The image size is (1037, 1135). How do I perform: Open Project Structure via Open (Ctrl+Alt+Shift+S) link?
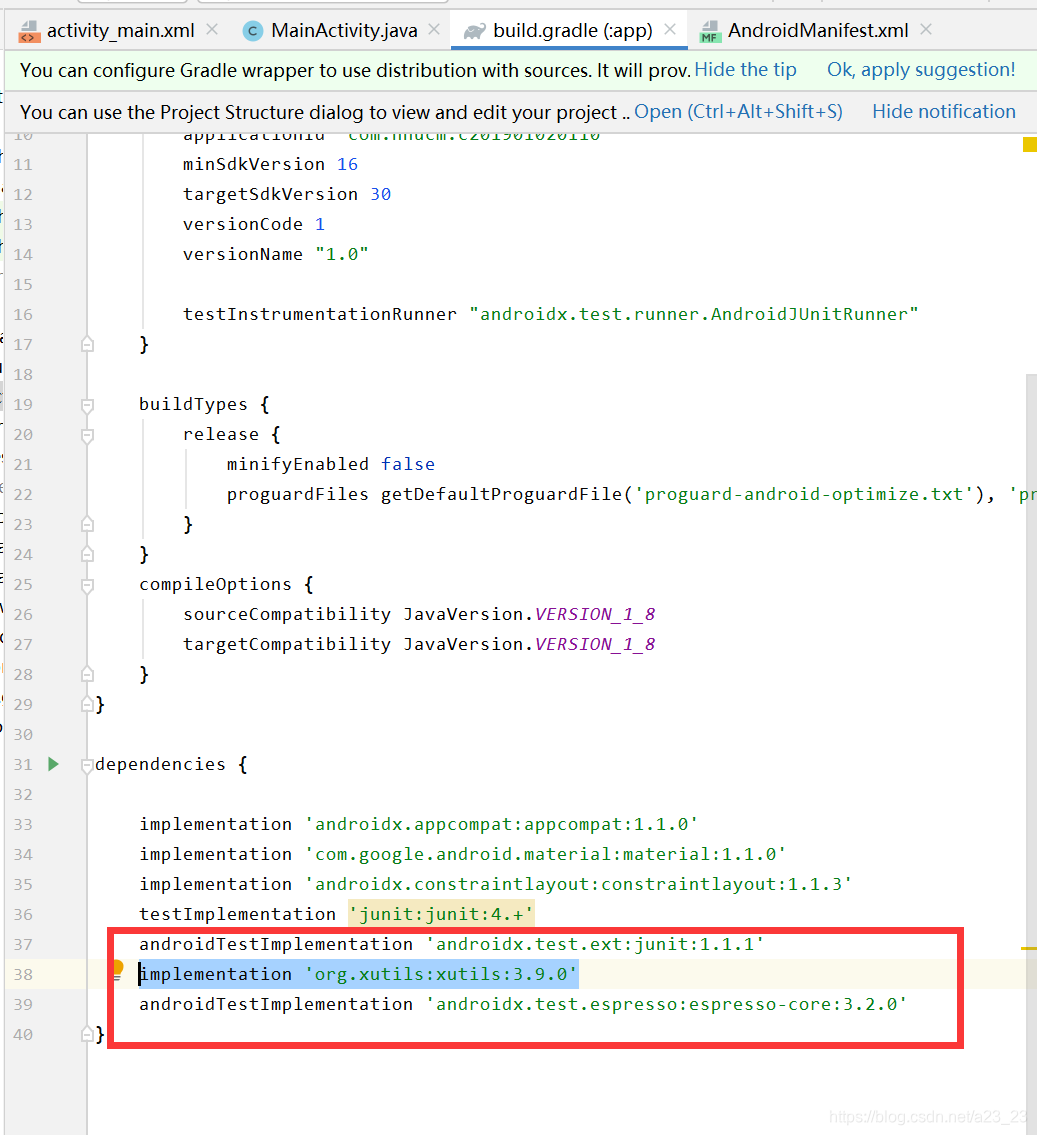(x=738, y=111)
